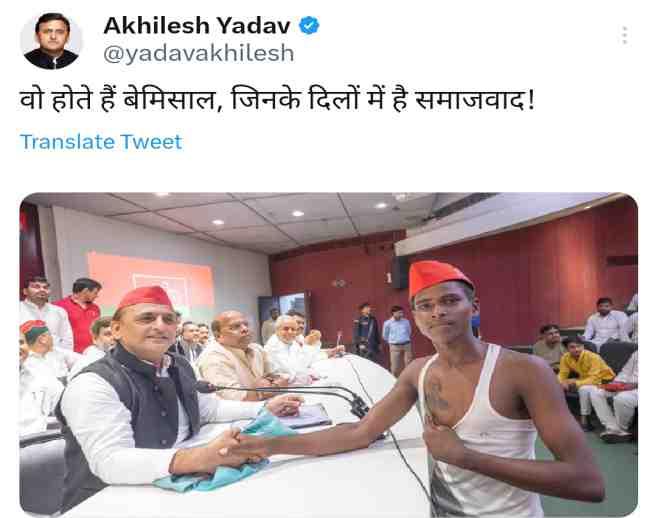The height and width of the screenshot is (518, 657).
Task: Open the @yadavakhilesh handle link
Action: tap(199, 54)
